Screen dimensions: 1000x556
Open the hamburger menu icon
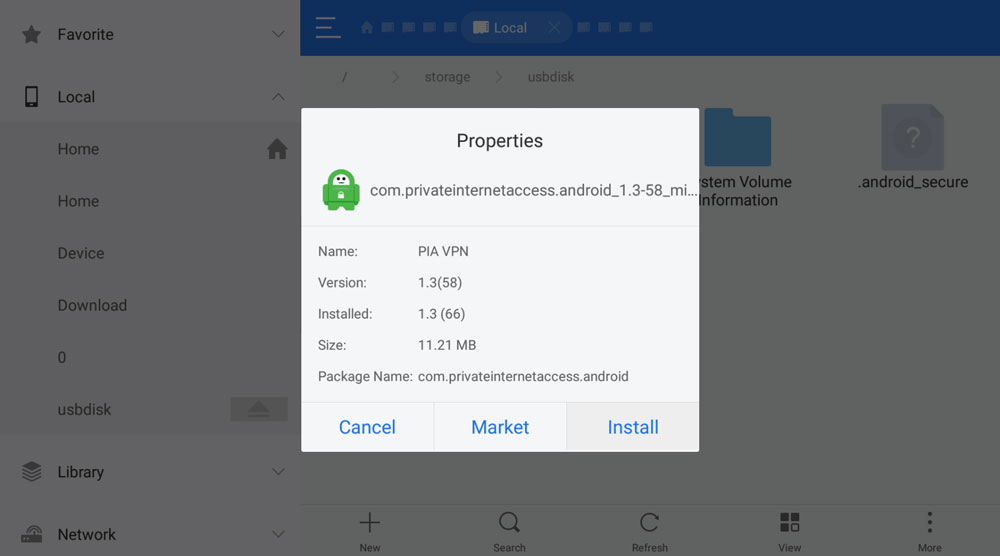pos(328,27)
